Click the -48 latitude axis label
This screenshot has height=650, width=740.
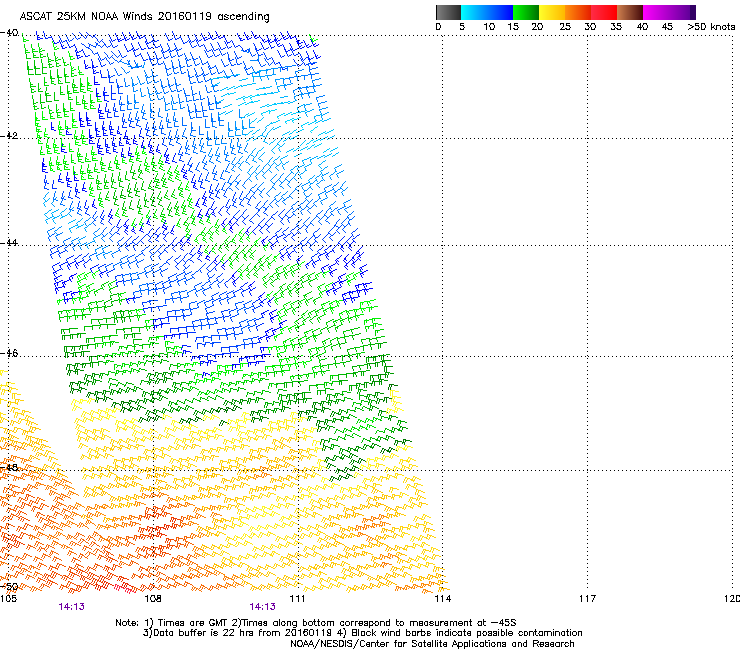pos(9,467)
